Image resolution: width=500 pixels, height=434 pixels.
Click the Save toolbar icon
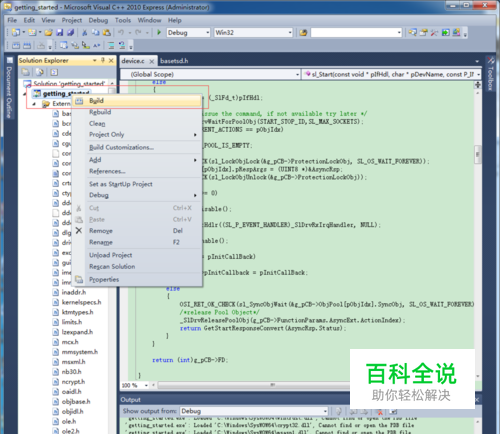60,32
